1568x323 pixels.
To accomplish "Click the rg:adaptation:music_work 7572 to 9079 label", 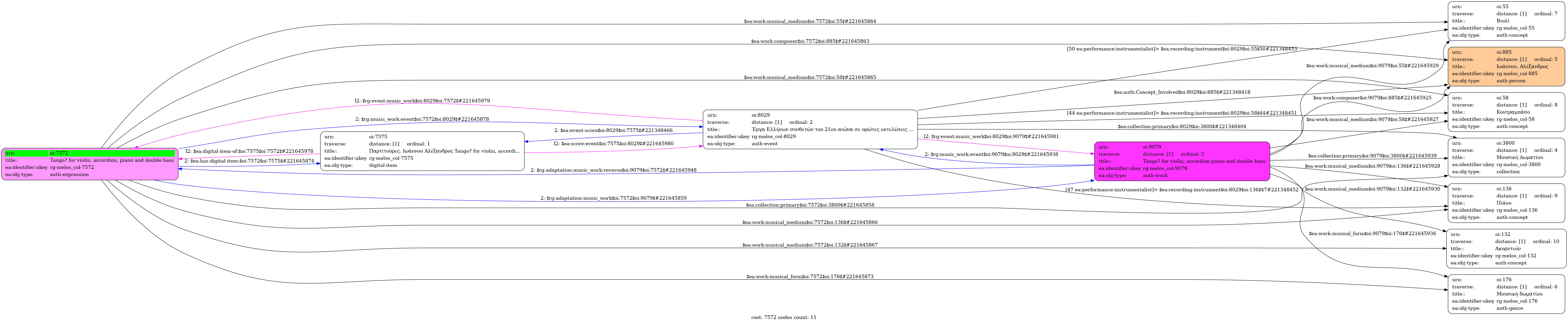I will pos(613,198).
